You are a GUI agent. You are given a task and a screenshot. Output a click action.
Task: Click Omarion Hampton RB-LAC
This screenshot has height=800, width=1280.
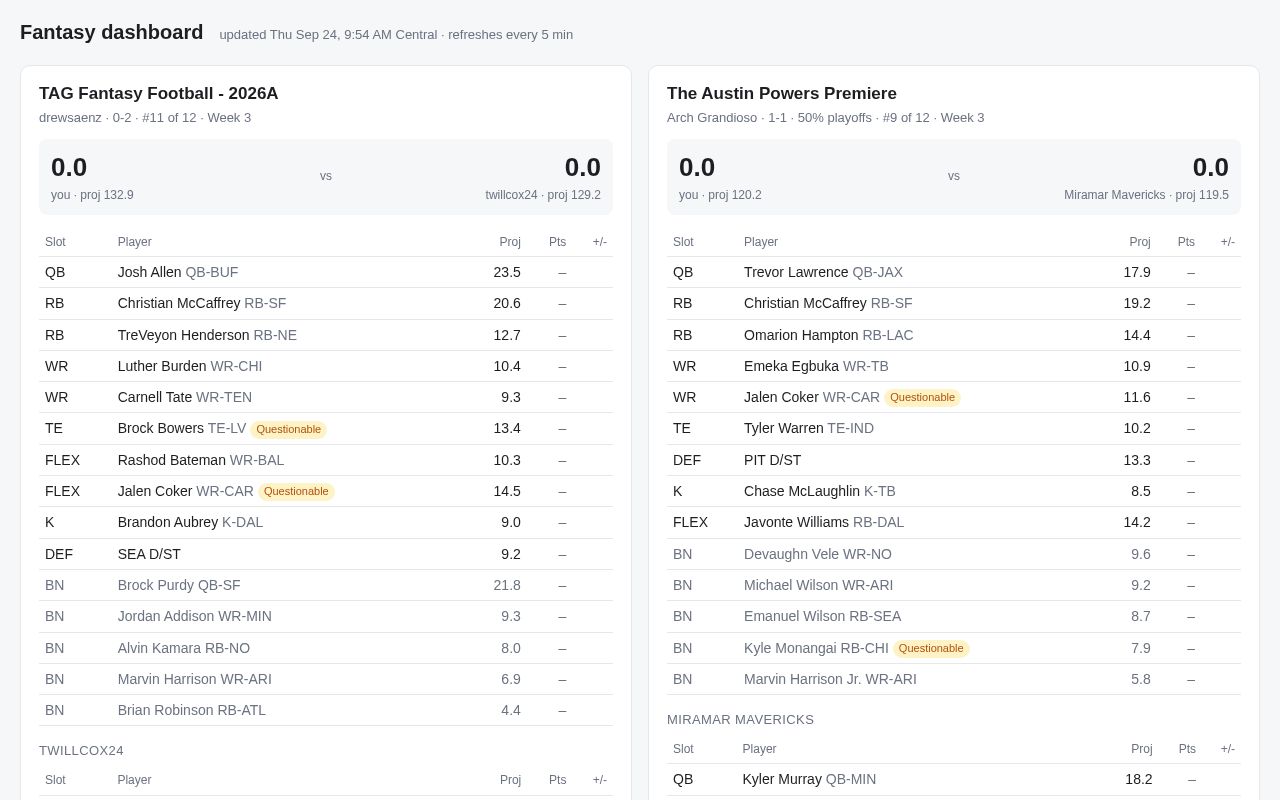point(828,335)
